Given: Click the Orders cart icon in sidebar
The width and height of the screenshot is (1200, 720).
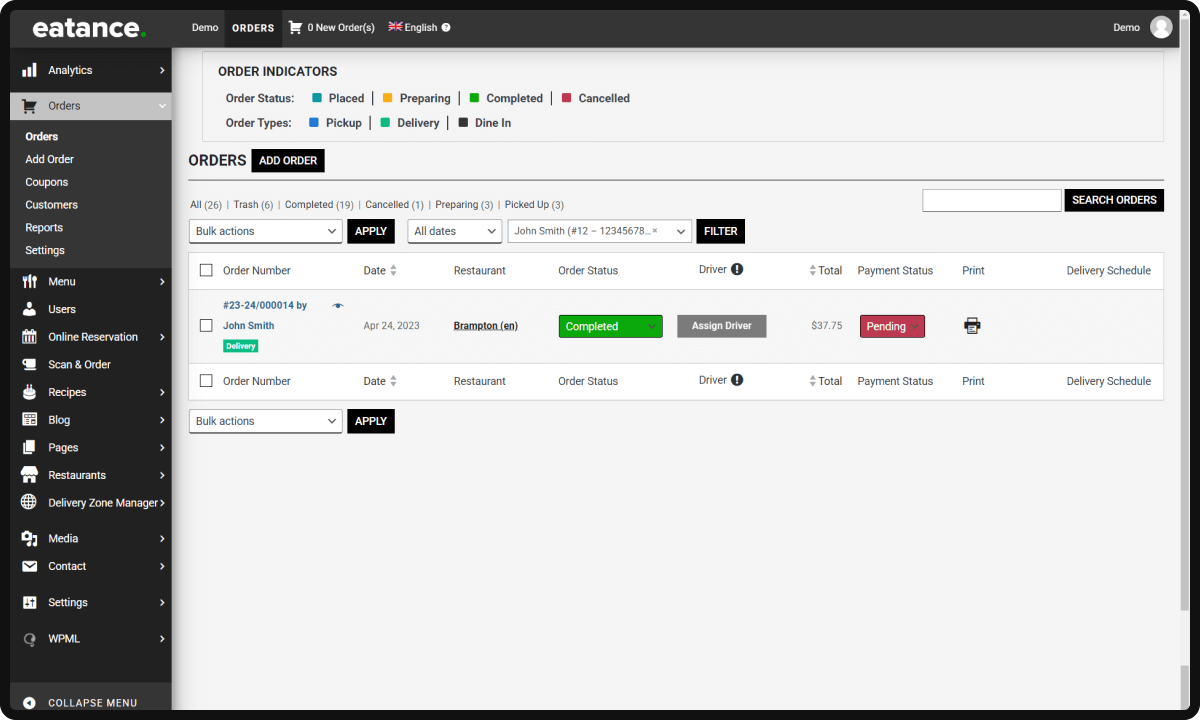Looking at the screenshot, I should (29, 106).
